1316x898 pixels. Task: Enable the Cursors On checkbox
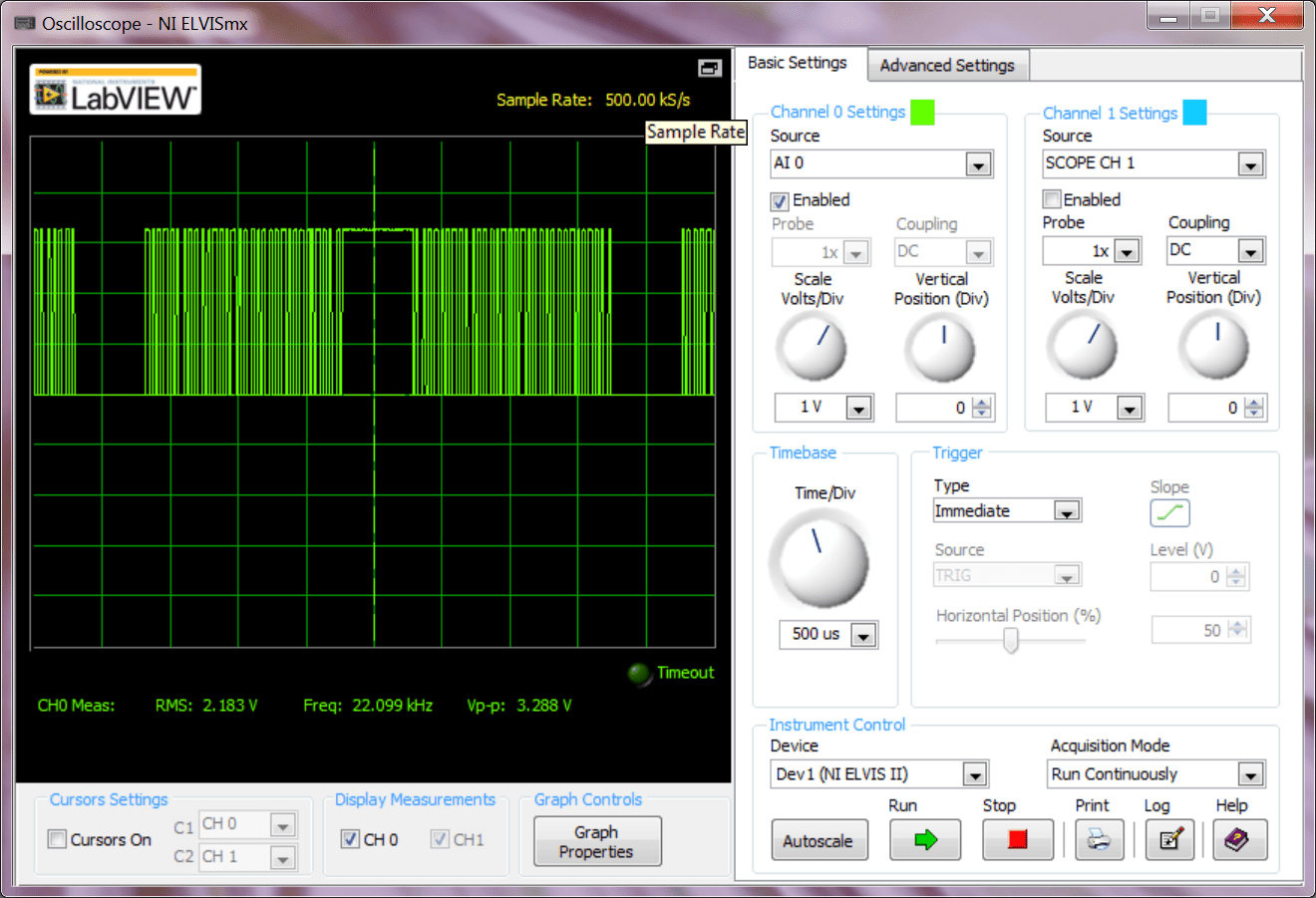click(58, 839)
